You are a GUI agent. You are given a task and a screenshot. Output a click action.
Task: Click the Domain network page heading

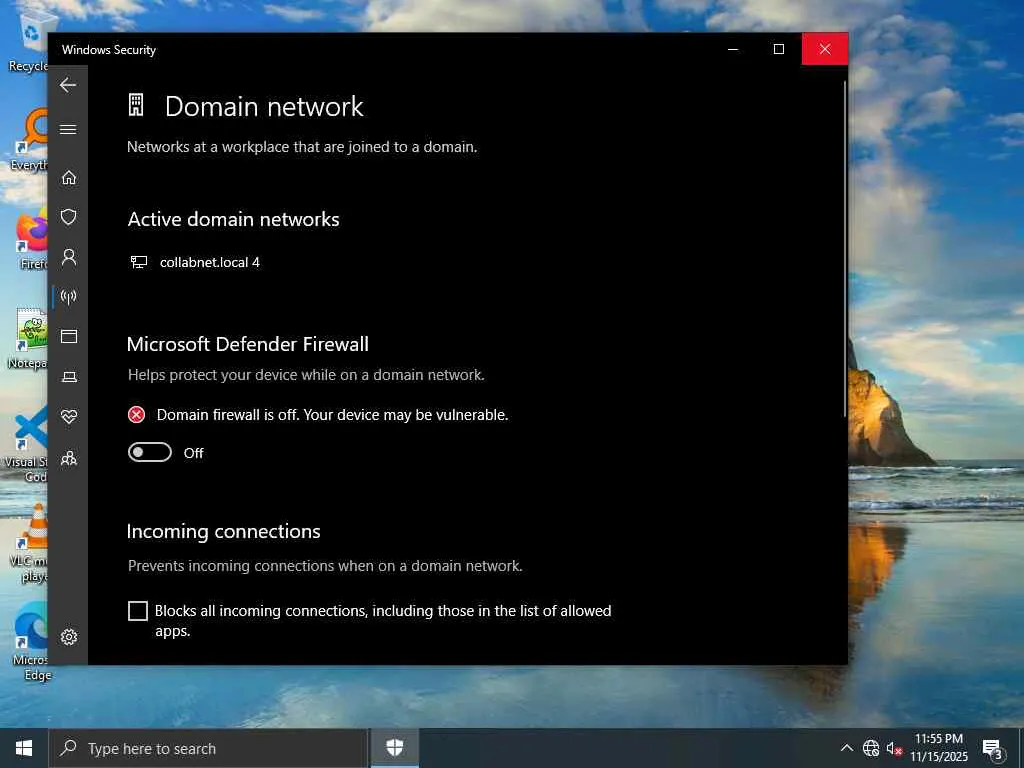pos(264,106)
